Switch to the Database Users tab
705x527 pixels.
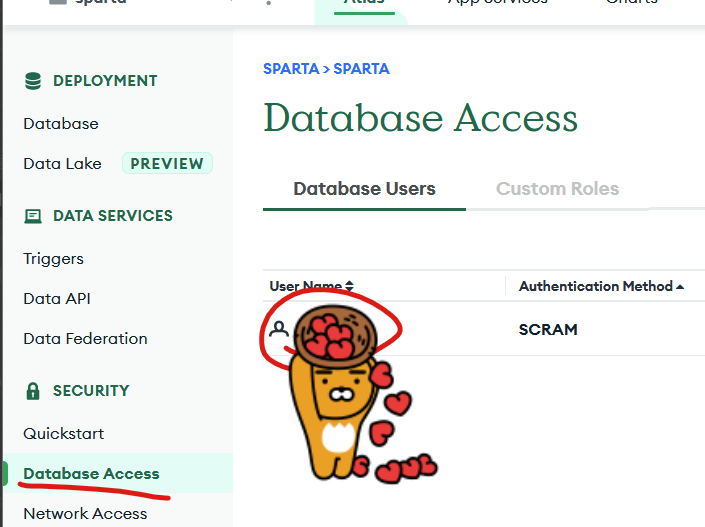coord(365,189)
